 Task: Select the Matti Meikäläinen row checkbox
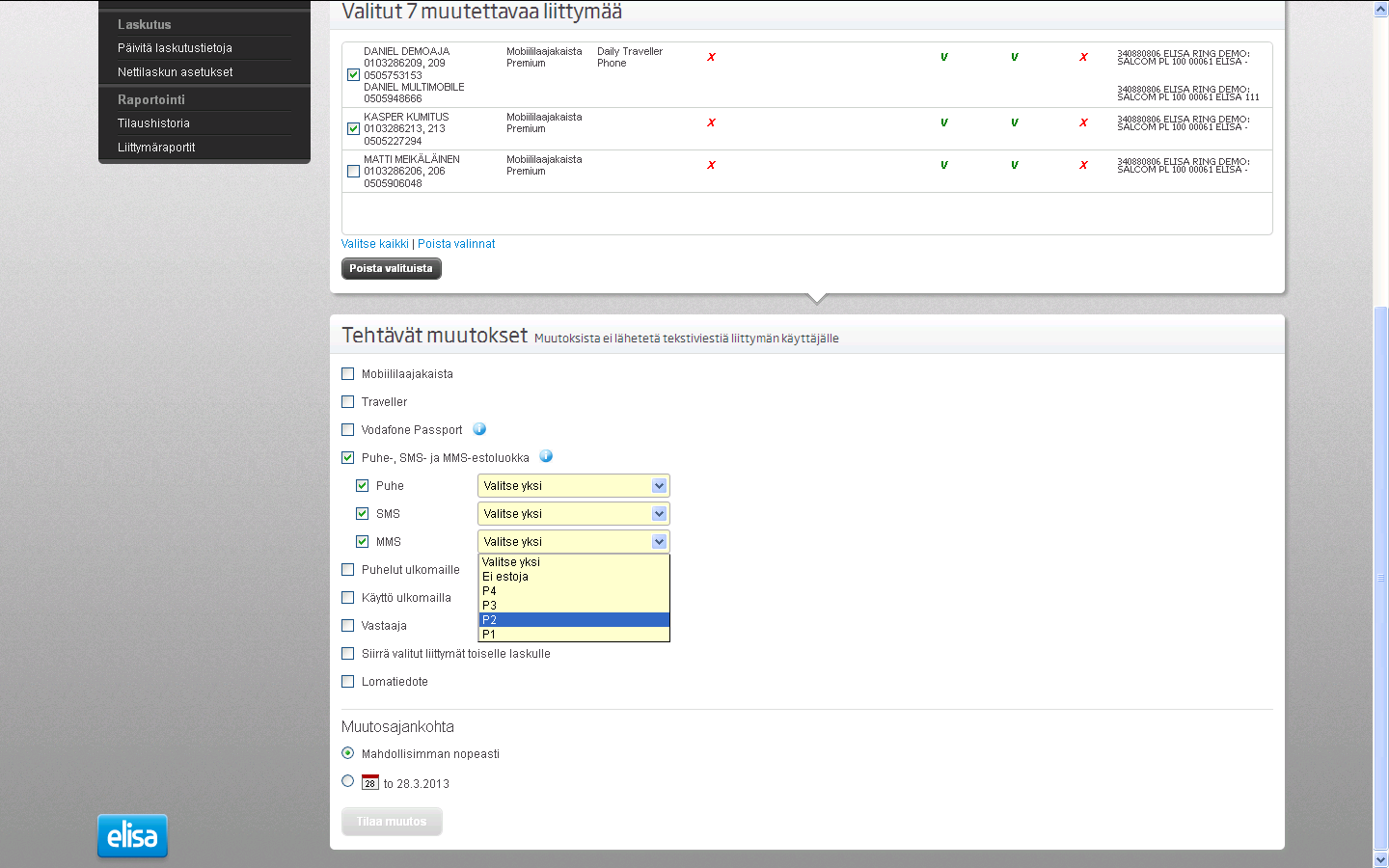tap(353, 171)
